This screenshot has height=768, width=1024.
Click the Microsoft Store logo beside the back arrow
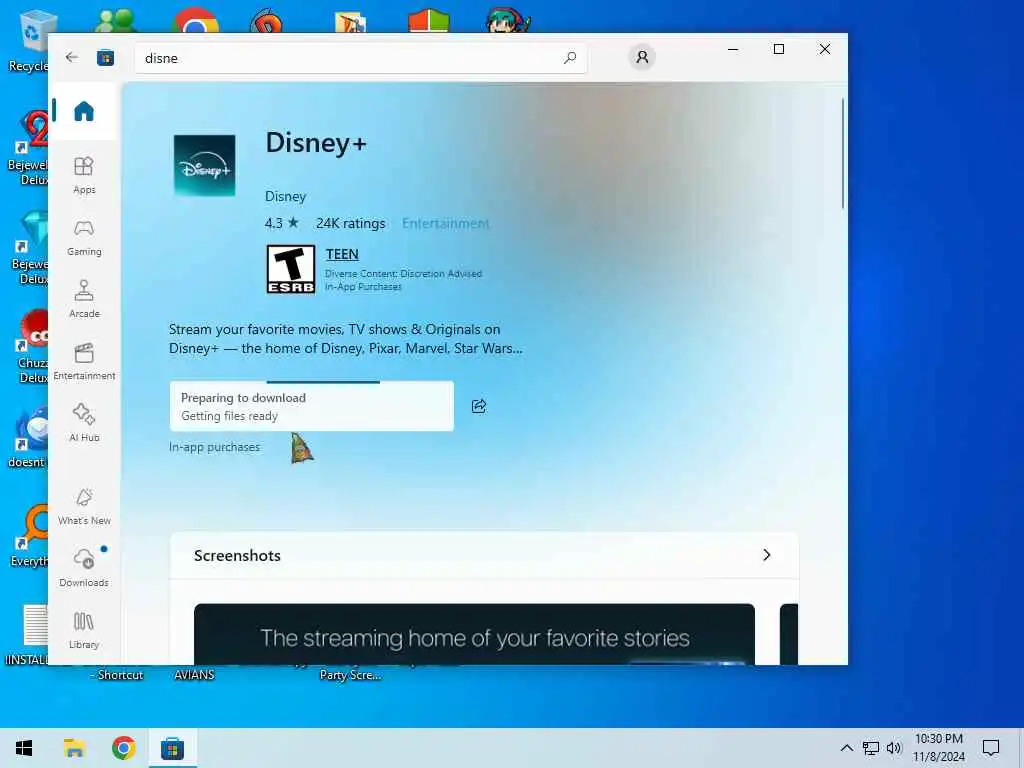coord(105,58)
